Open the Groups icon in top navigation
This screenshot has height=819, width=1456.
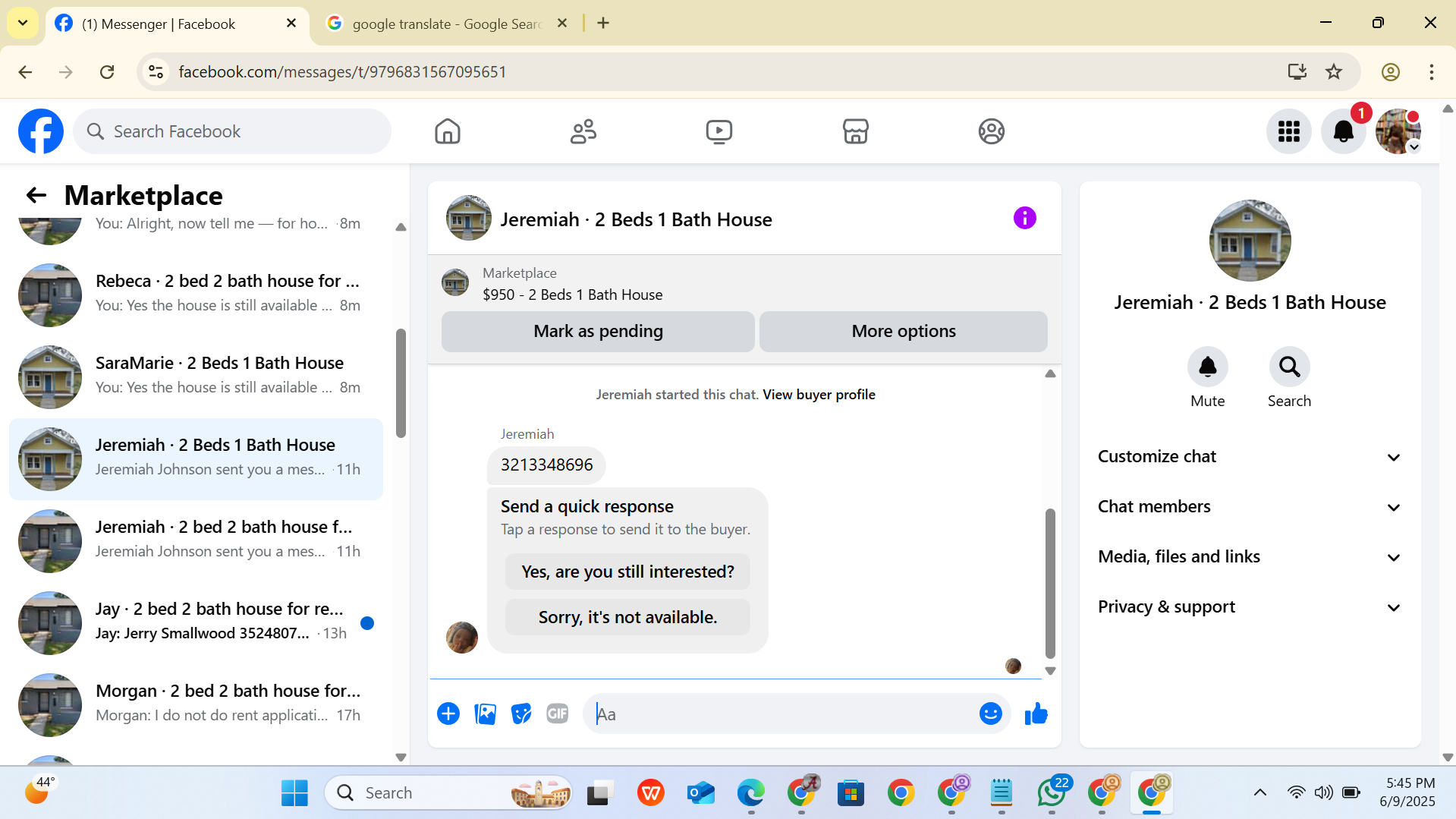[x=992, y=131]
